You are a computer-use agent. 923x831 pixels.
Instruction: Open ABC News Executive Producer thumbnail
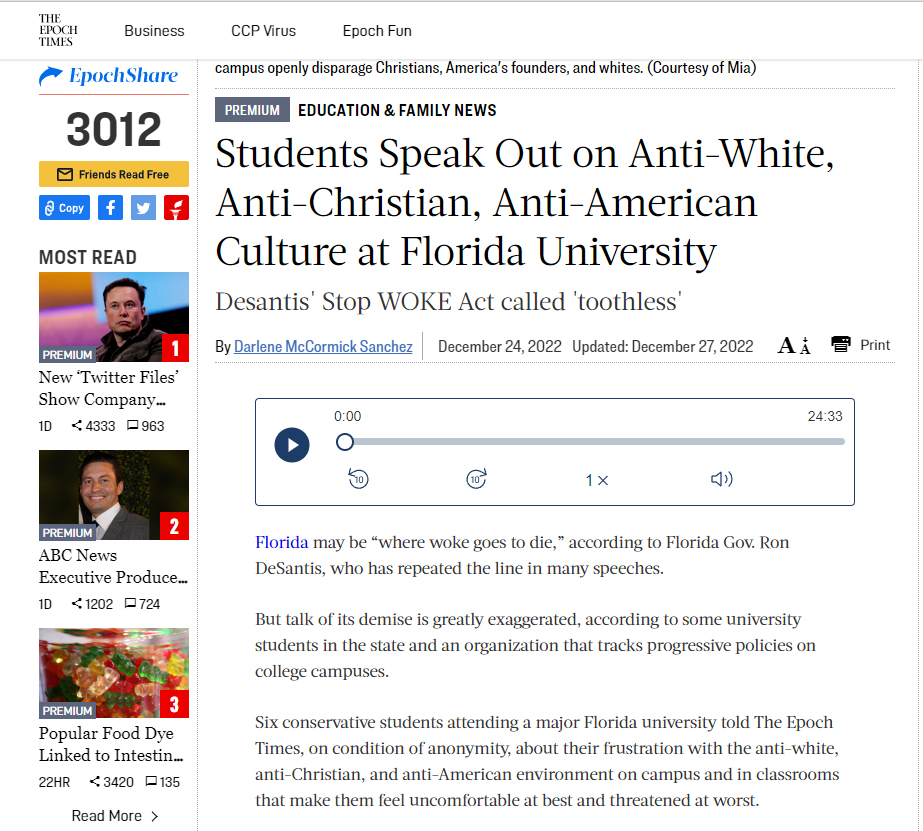(114, 495)
